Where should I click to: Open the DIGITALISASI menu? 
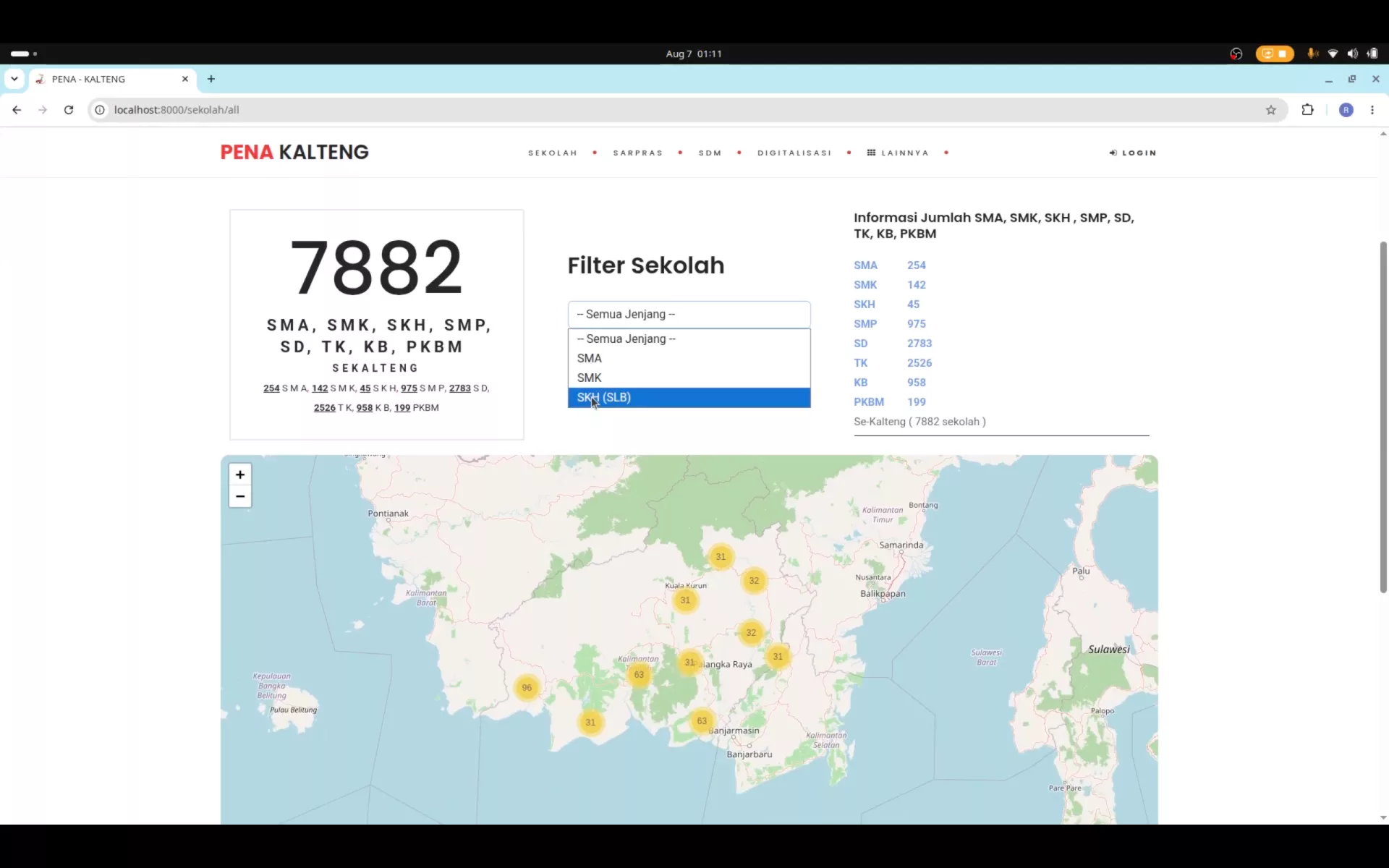pyautogui.click(x=794, y=153)
